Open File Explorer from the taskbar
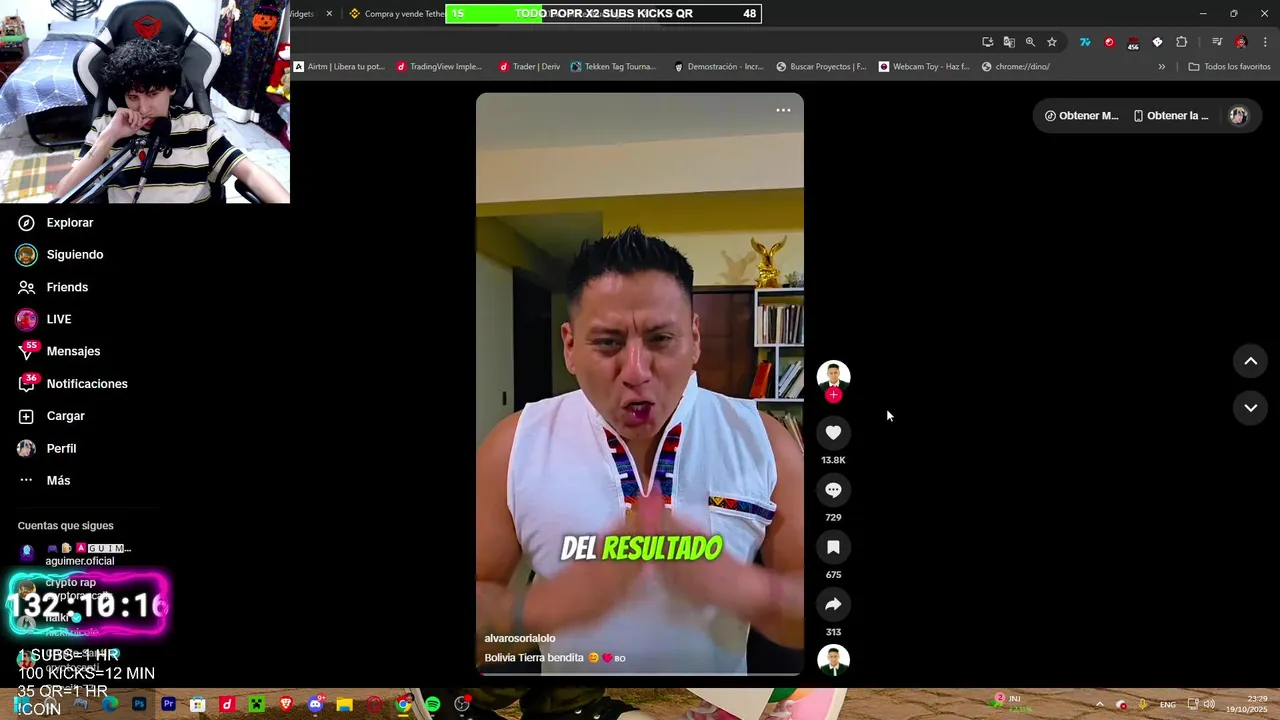The height and width of the screenshot is (720, 1280). [x=345, y=704]
